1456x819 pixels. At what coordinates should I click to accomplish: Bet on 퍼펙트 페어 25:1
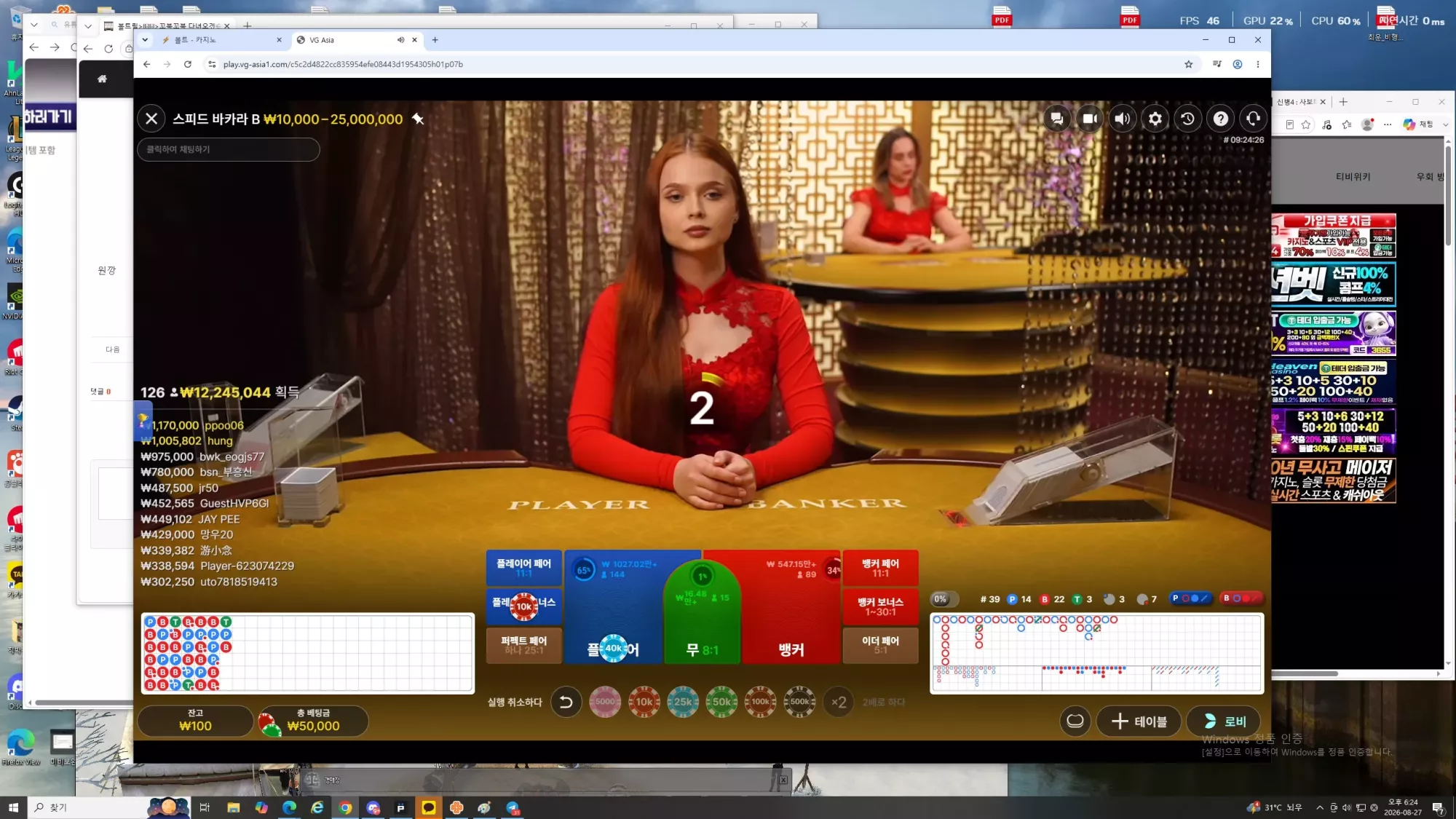[523, 645]
